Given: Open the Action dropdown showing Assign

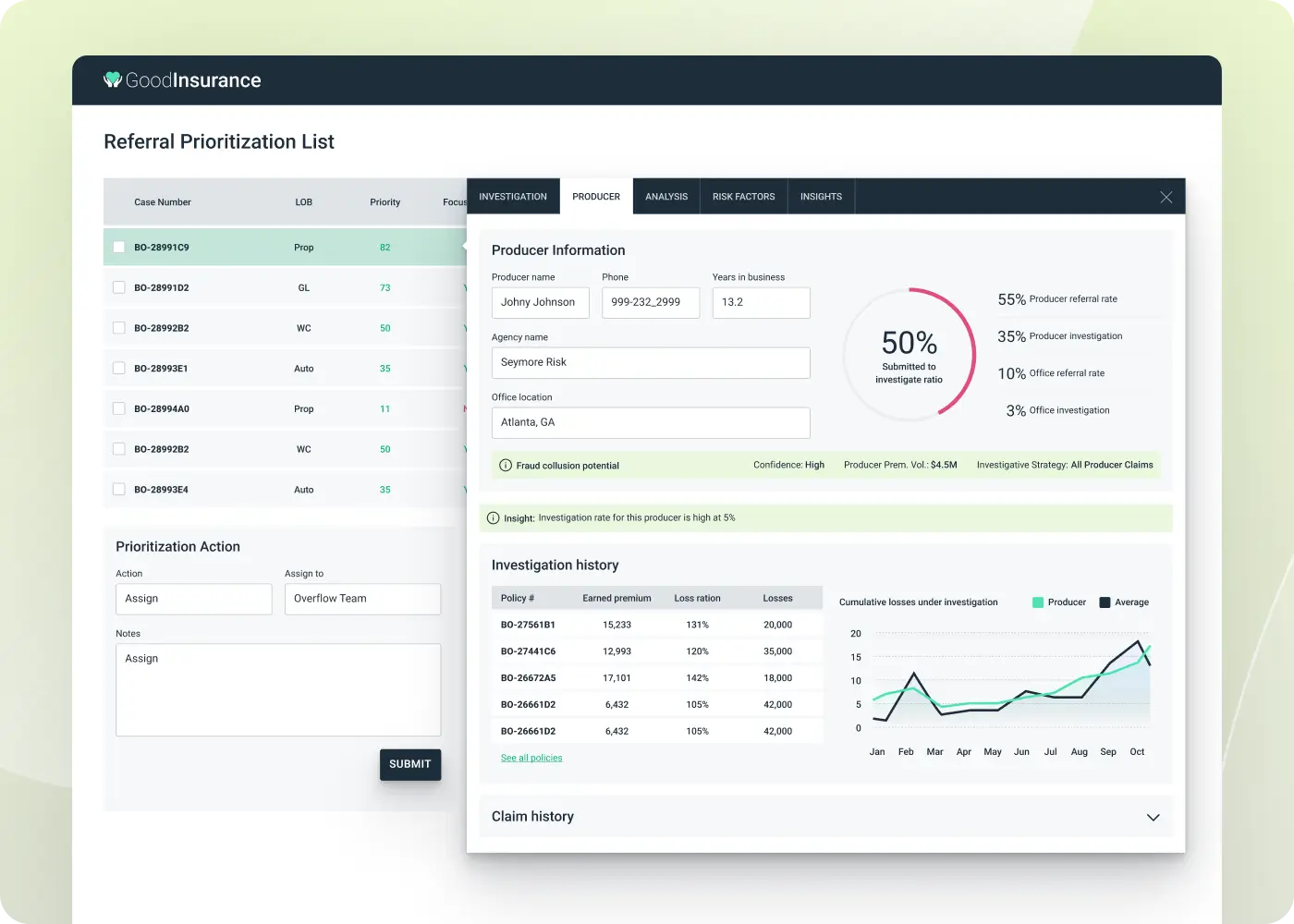Looking at the screenshot, I should [x=193, y=599].
